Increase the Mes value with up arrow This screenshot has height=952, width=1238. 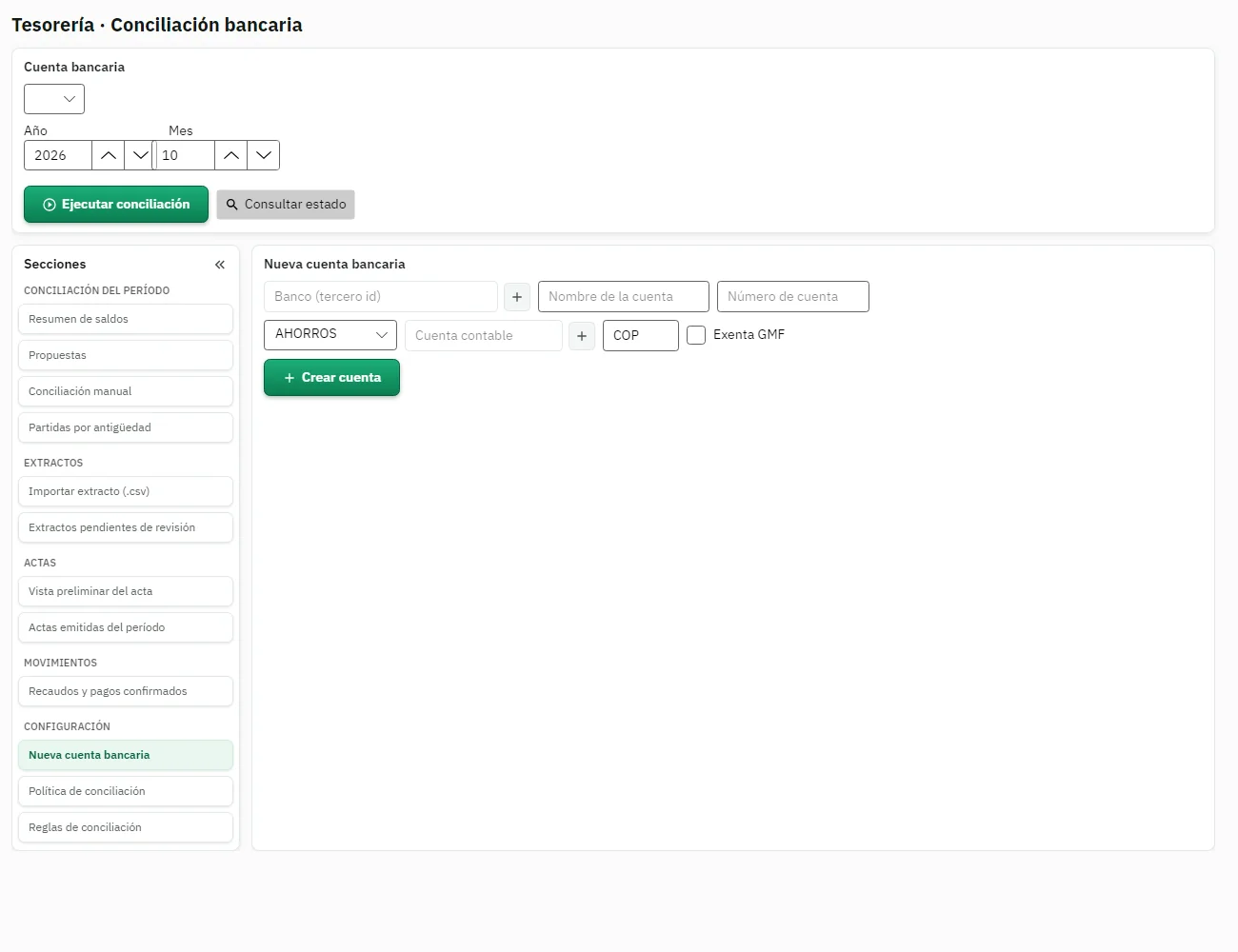231,155
